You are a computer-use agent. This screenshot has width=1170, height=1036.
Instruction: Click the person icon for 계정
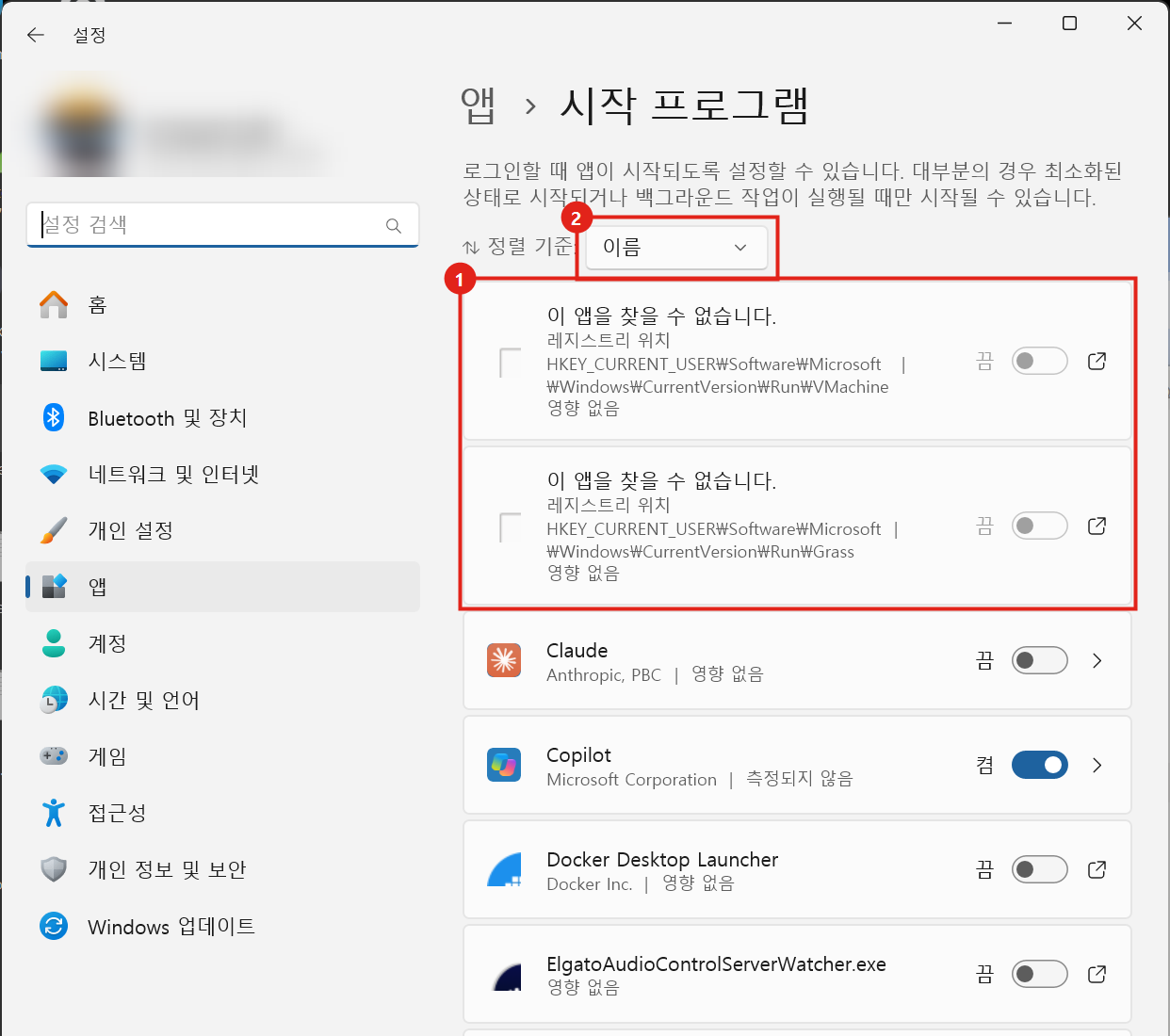[54, 643]
